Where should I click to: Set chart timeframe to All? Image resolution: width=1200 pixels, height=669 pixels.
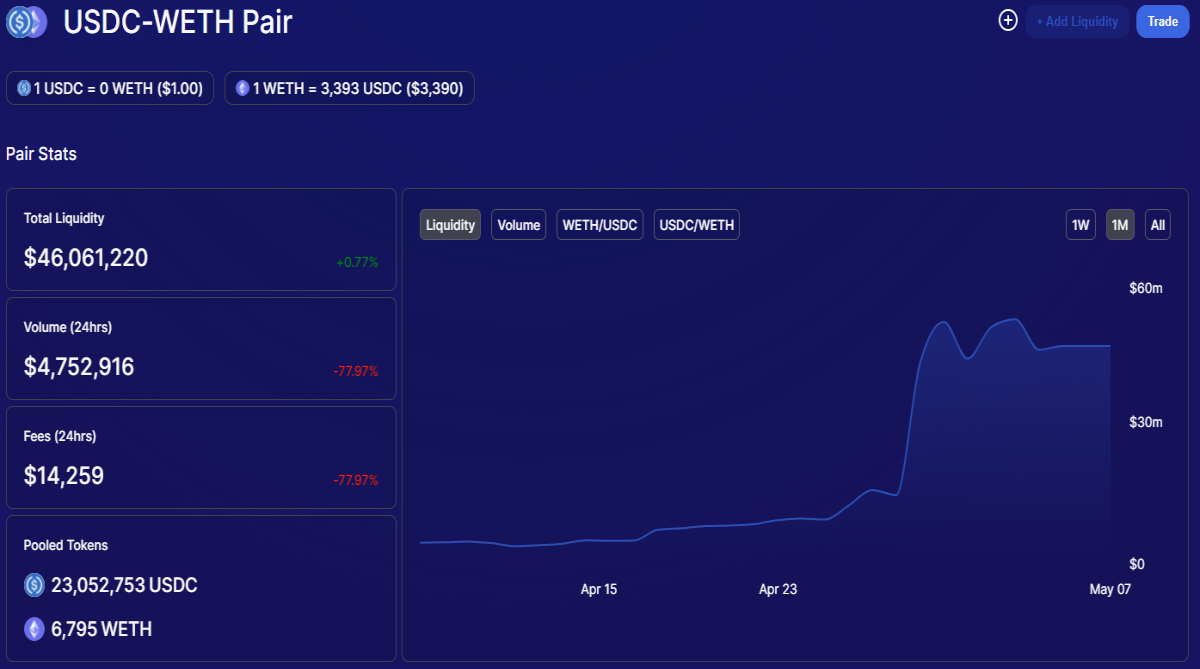tap(1158, 225)
